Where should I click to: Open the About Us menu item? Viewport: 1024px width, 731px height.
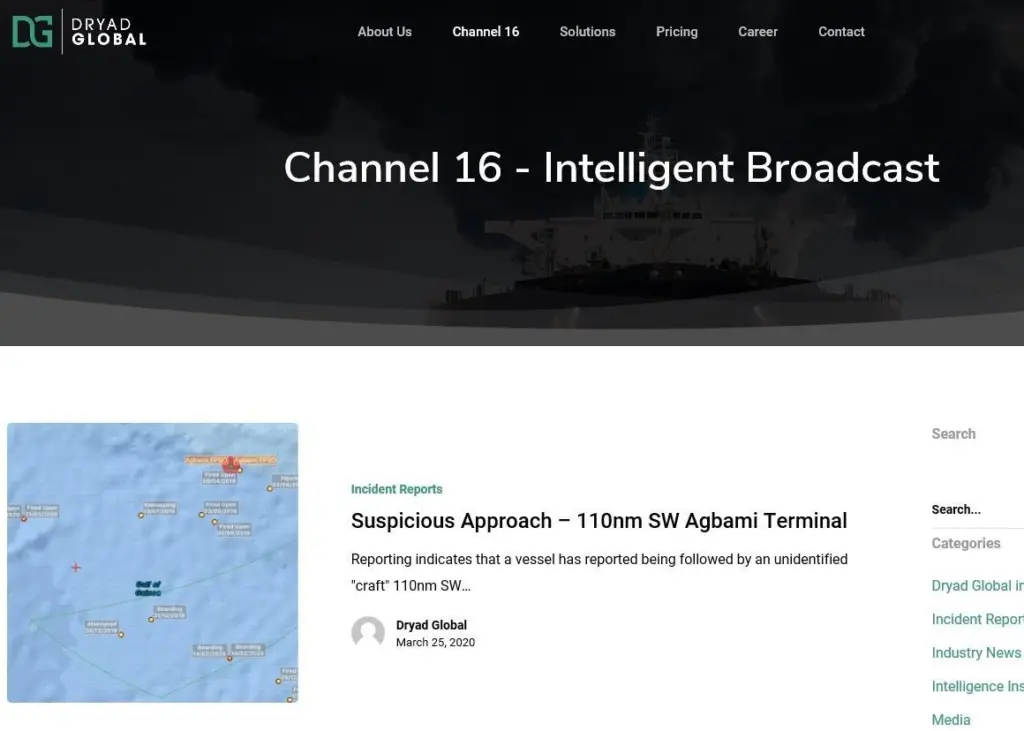(x=384, y=31)
